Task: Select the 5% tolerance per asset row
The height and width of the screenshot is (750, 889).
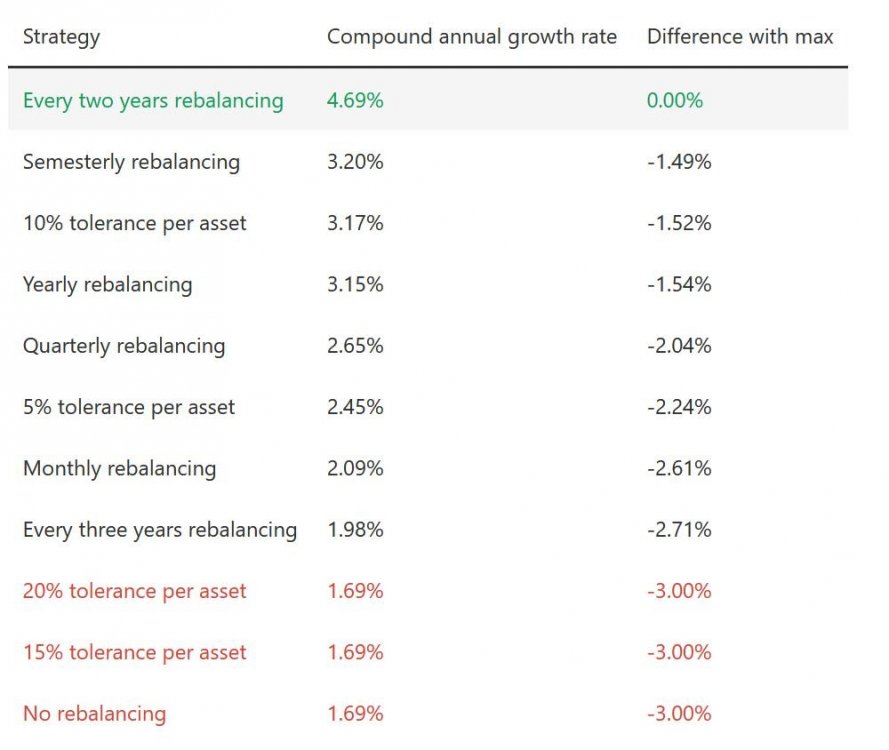Action: (x=129, y=407)
